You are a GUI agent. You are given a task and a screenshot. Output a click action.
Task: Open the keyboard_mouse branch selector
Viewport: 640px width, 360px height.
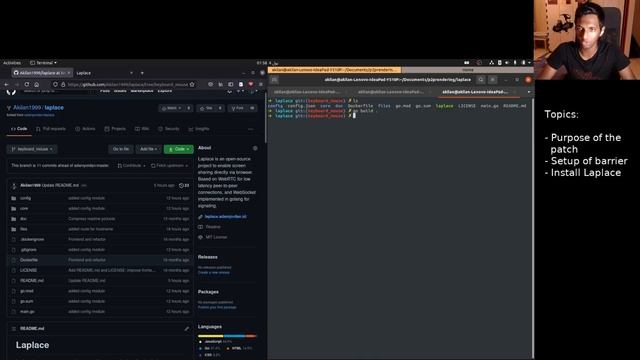pos(32,149)
